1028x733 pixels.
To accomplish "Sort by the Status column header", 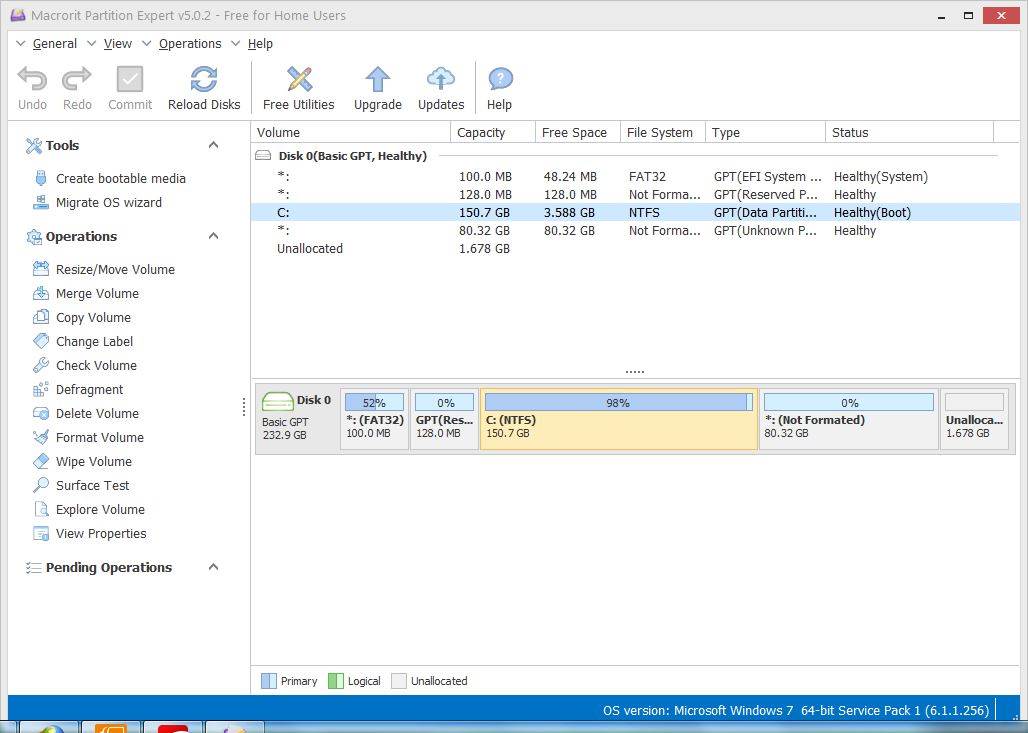I will (x=910, y=132).
